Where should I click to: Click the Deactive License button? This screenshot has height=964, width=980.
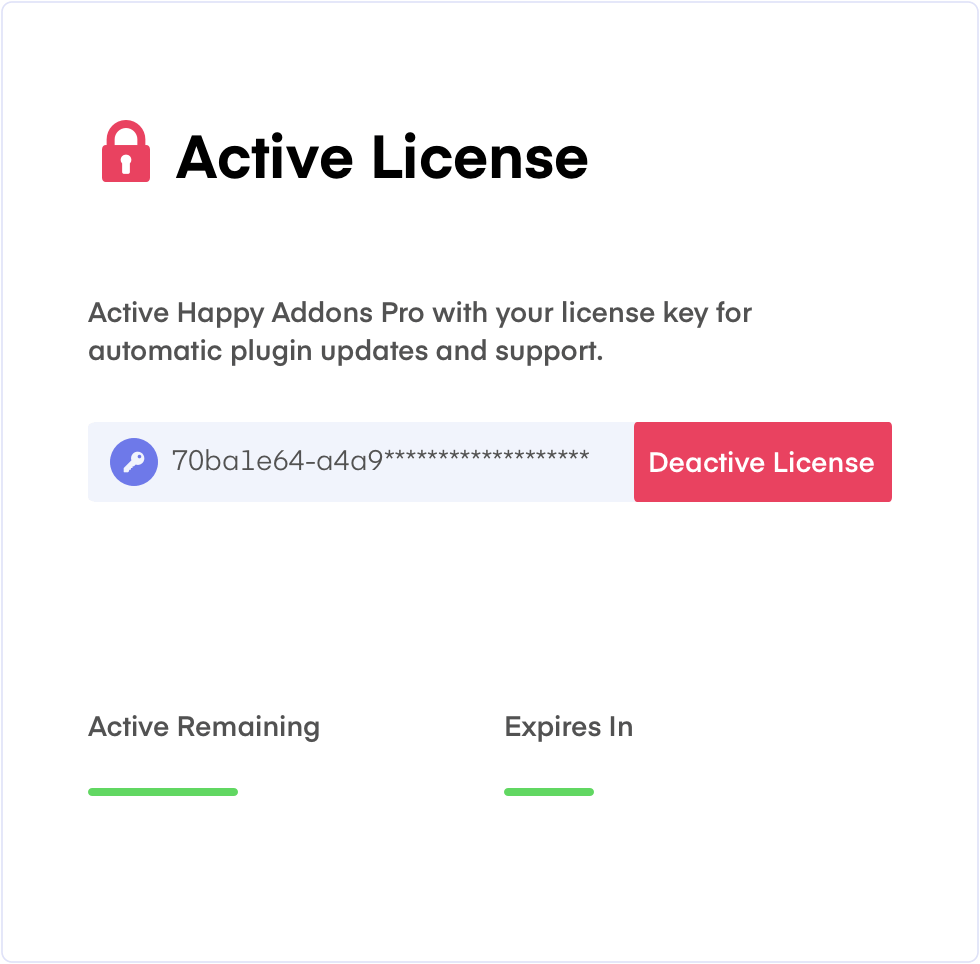pyautogui.click(x=762, y=462)
